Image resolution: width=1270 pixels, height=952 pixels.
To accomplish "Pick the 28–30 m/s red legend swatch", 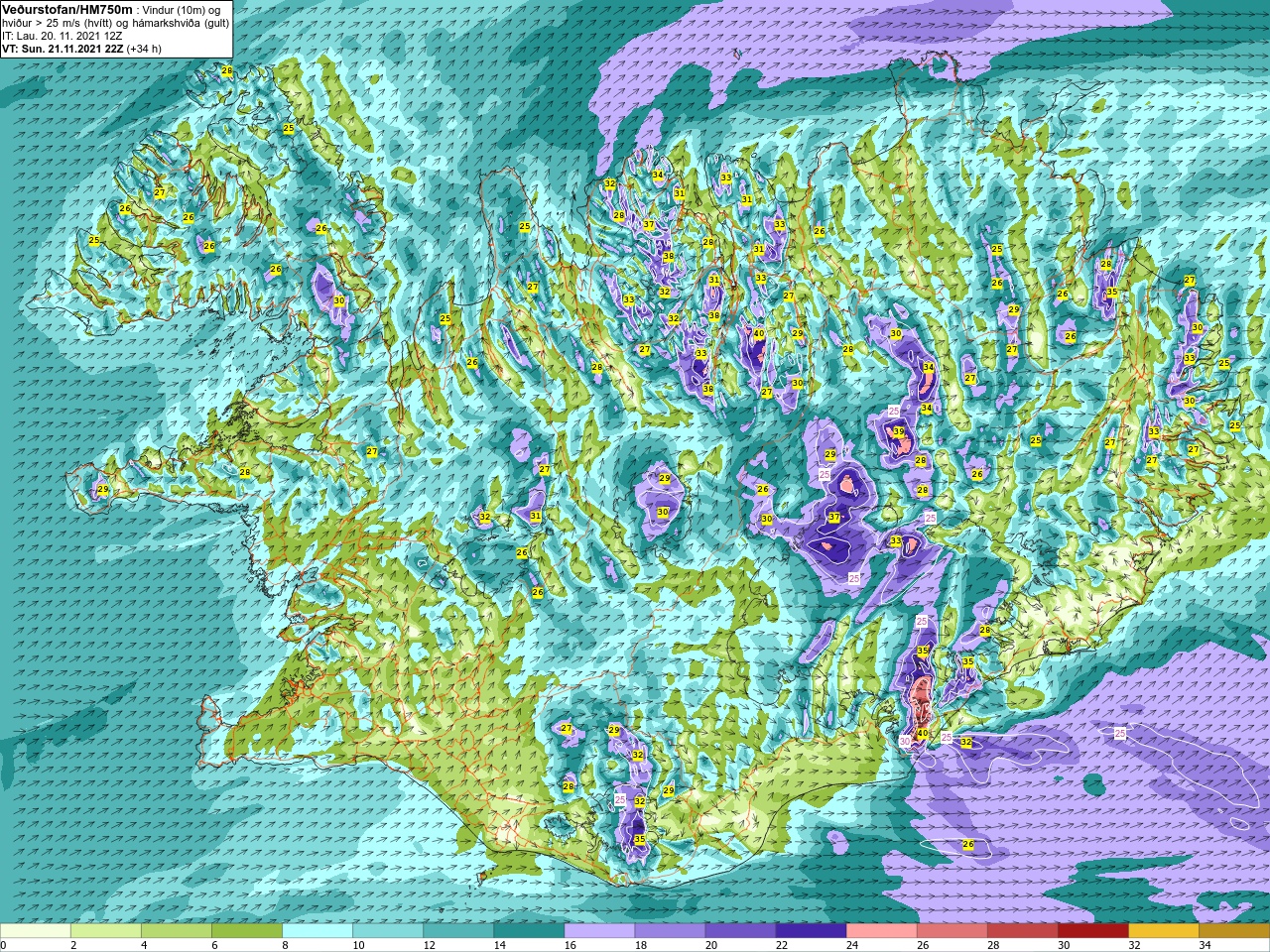I will (1022, 931).
